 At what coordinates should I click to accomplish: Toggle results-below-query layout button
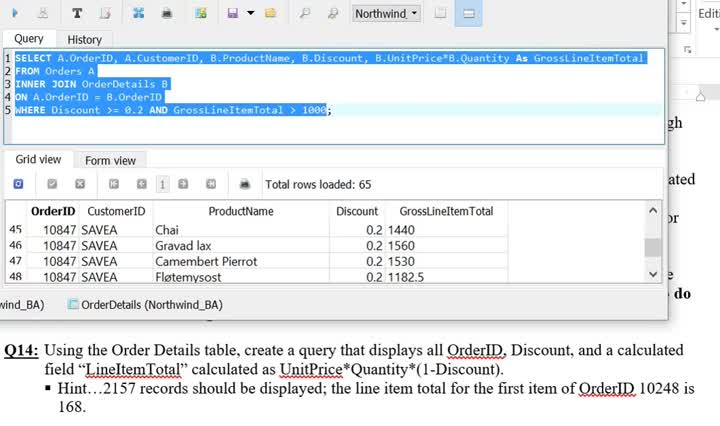pos(468,13)
